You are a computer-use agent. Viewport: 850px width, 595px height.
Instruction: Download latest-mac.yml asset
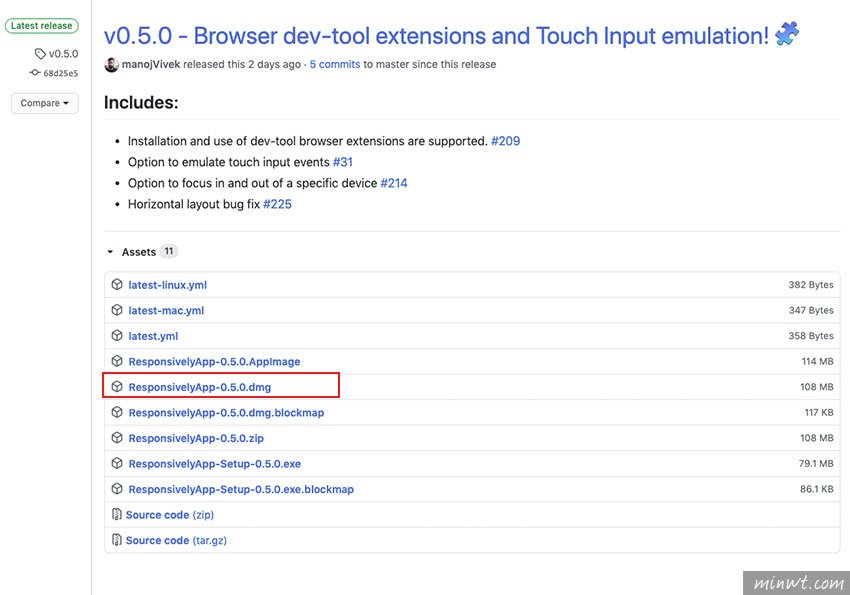tap(166, 311)
